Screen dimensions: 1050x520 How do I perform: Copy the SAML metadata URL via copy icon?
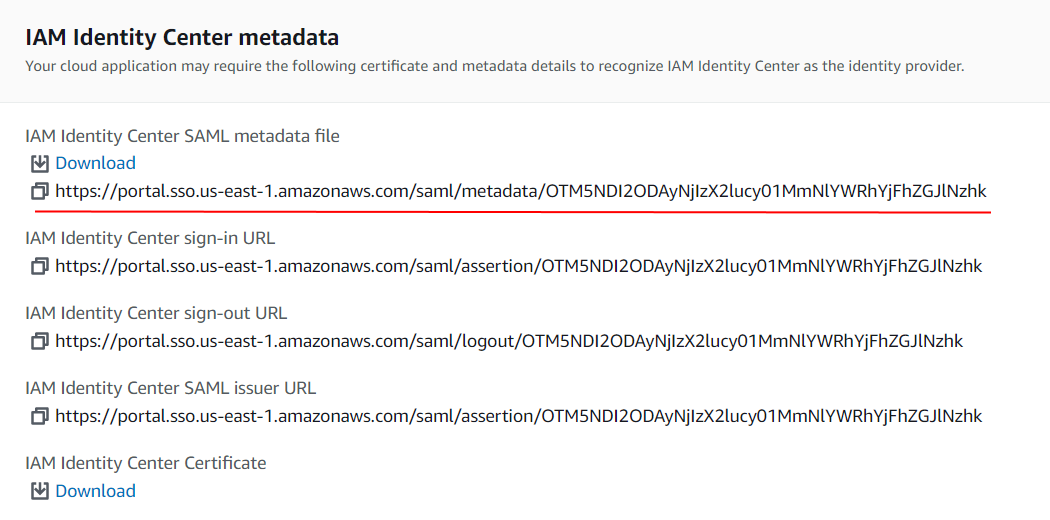(x=40, y=191)
